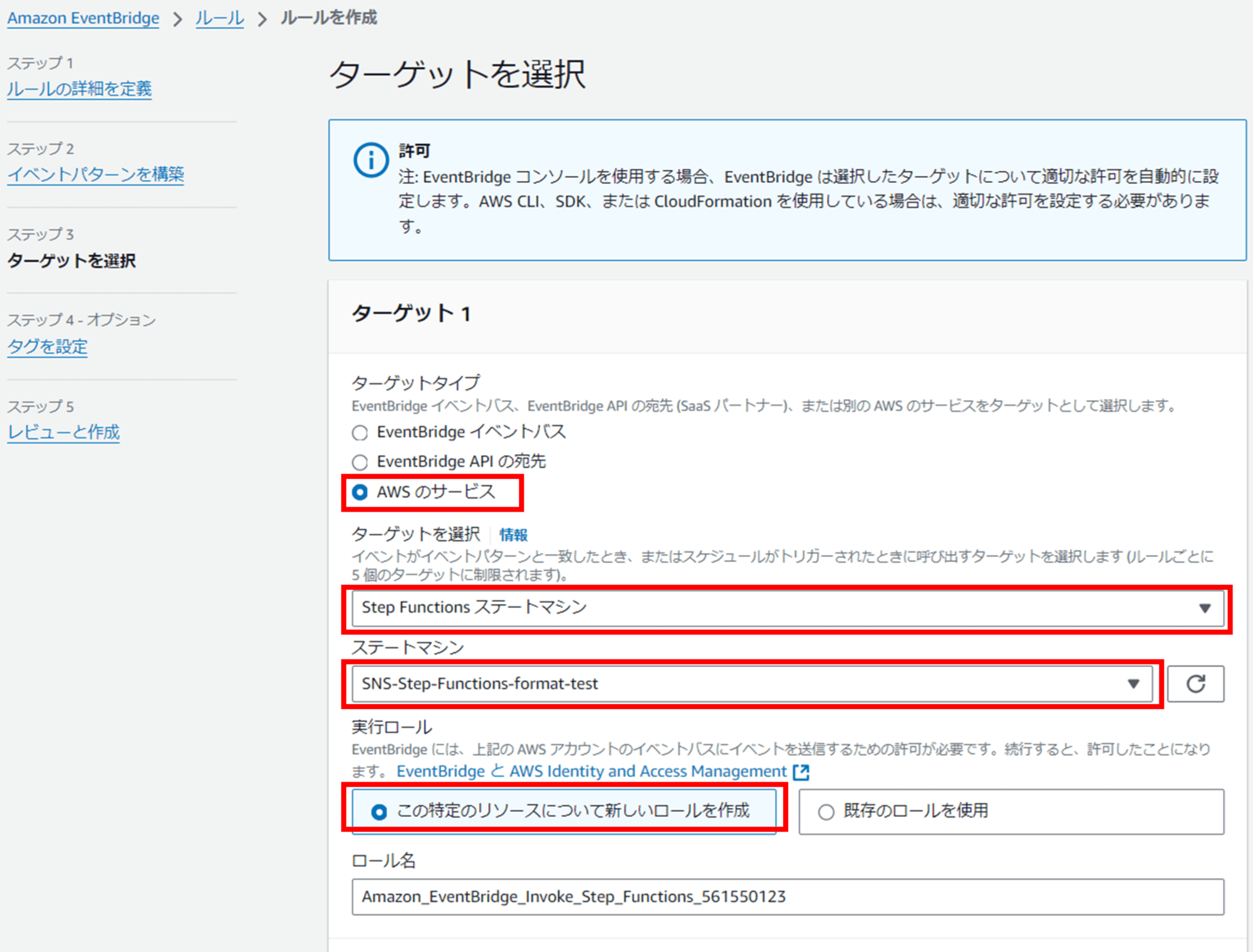Open the Step Functions ステートマシン target dropdown
Screen dimensions: 1253x952
click(x=788, y=608)
